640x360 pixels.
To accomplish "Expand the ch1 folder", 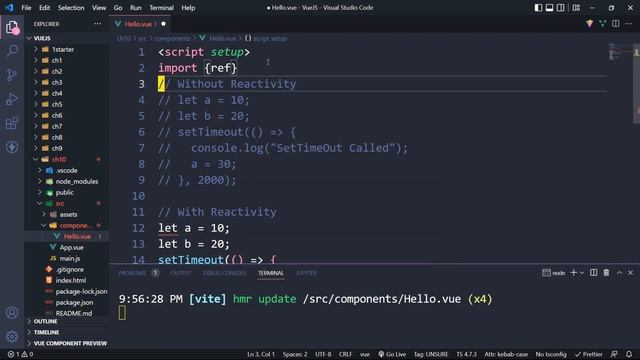I will (57, 60).
